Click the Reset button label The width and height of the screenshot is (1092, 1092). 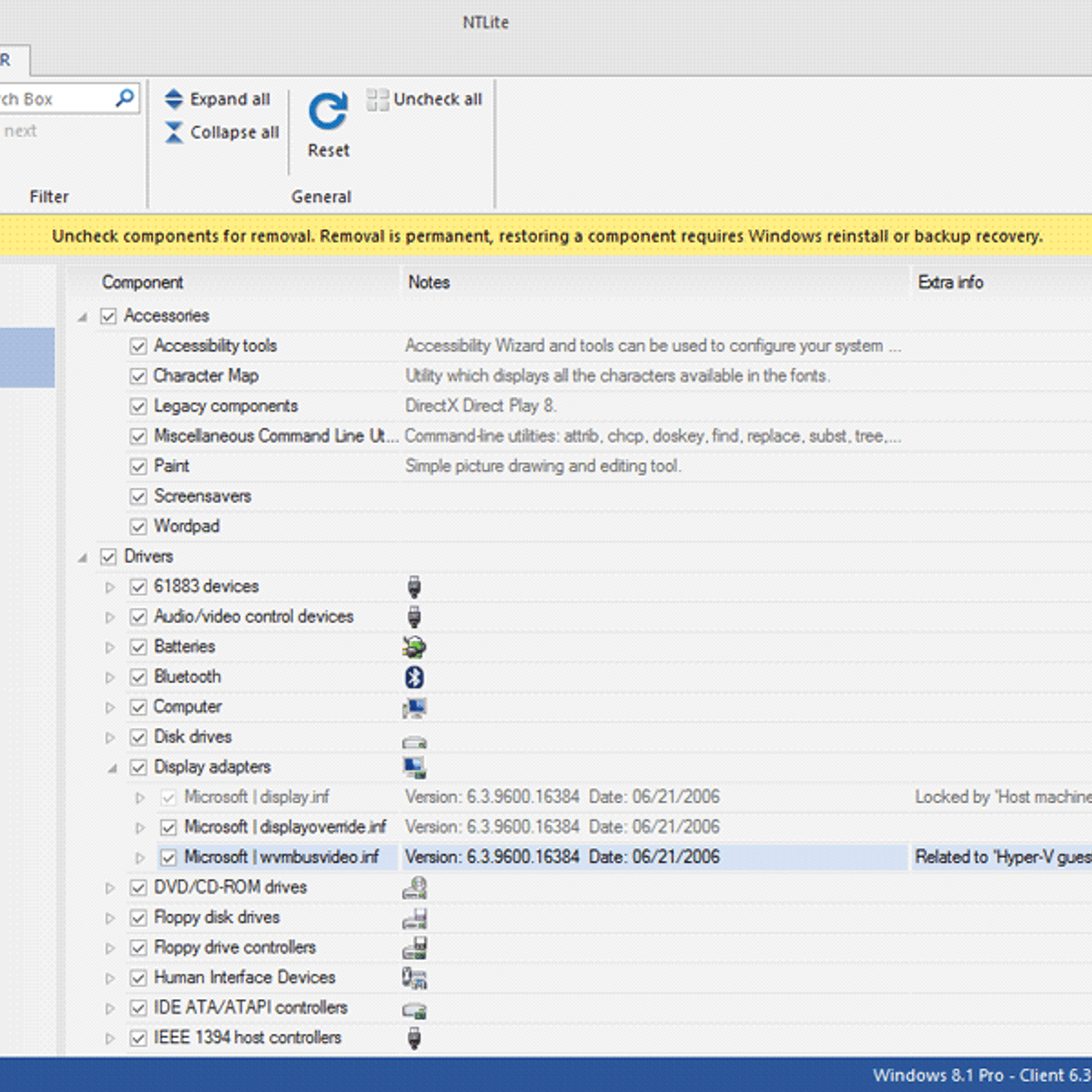328,150
